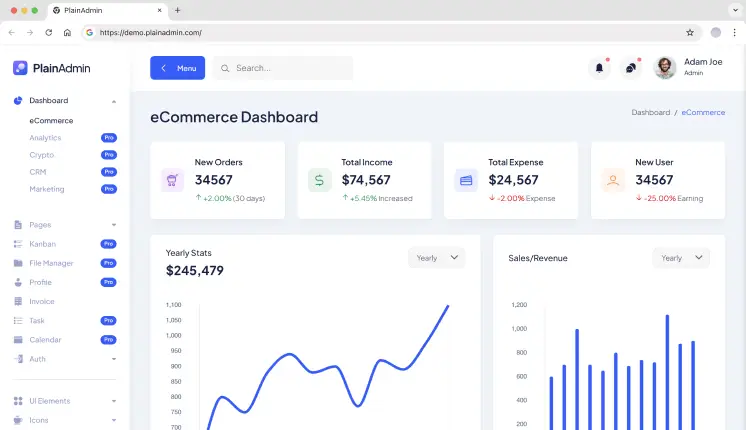Go back in the browser
Viewport: 746px width, 430px height.
pyautogui.click(x=11, y=32)
